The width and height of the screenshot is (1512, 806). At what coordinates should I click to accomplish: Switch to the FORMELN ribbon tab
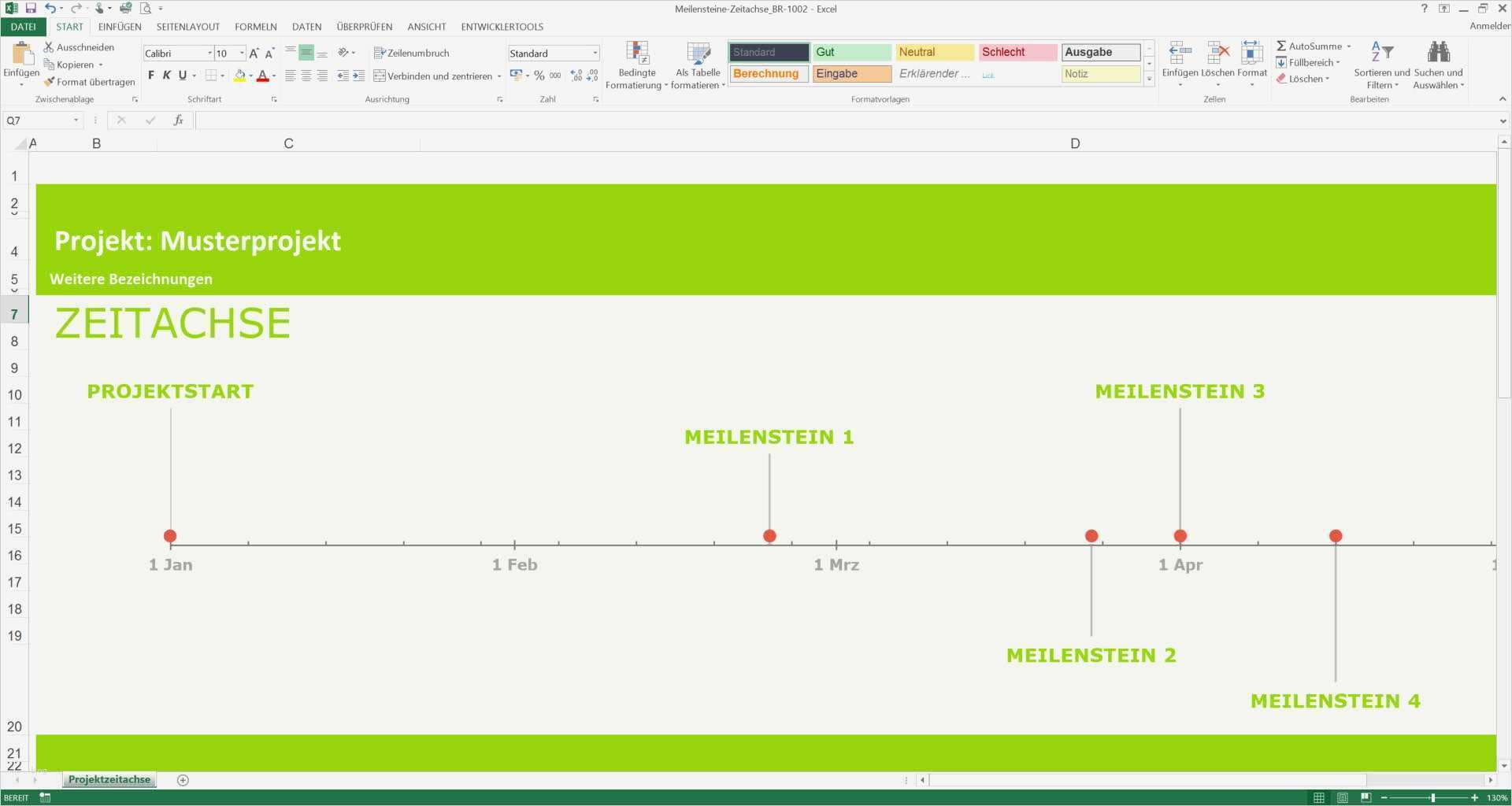coord(255,26)
